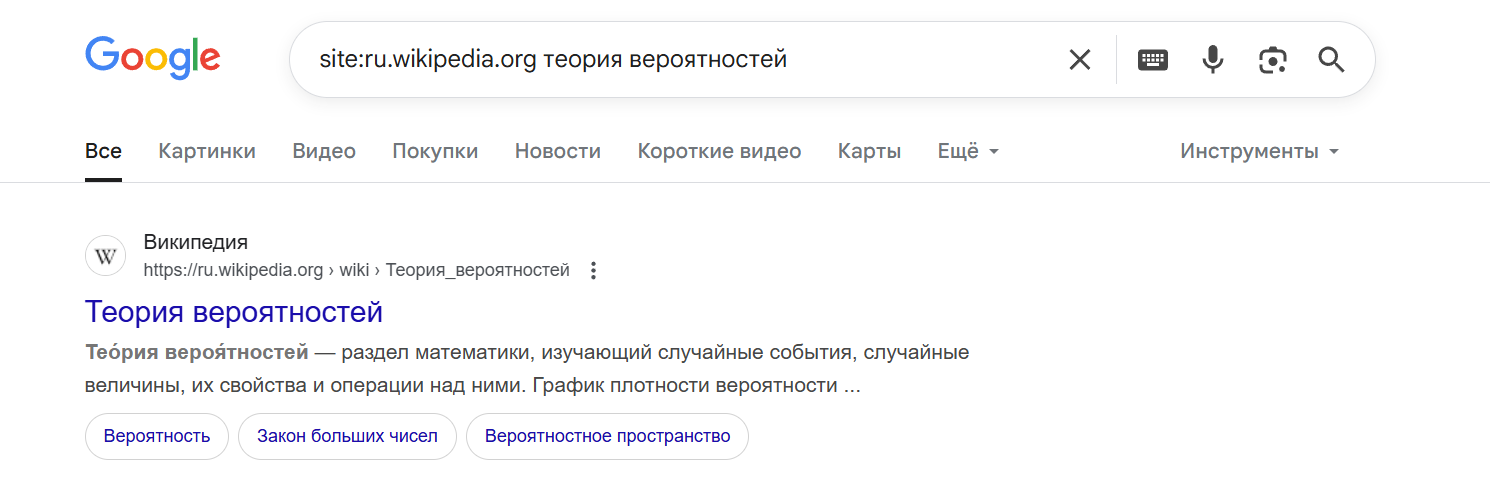The width and height of the screenshot is (1490, 495).
Task: Open the Карты tab
Action: (x=869, y=151)
